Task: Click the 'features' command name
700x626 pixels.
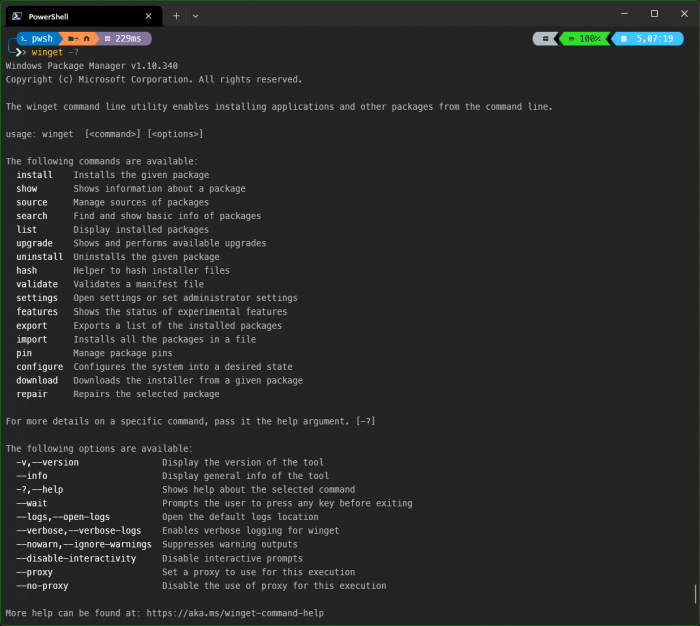Action: [x=37, y=312]
